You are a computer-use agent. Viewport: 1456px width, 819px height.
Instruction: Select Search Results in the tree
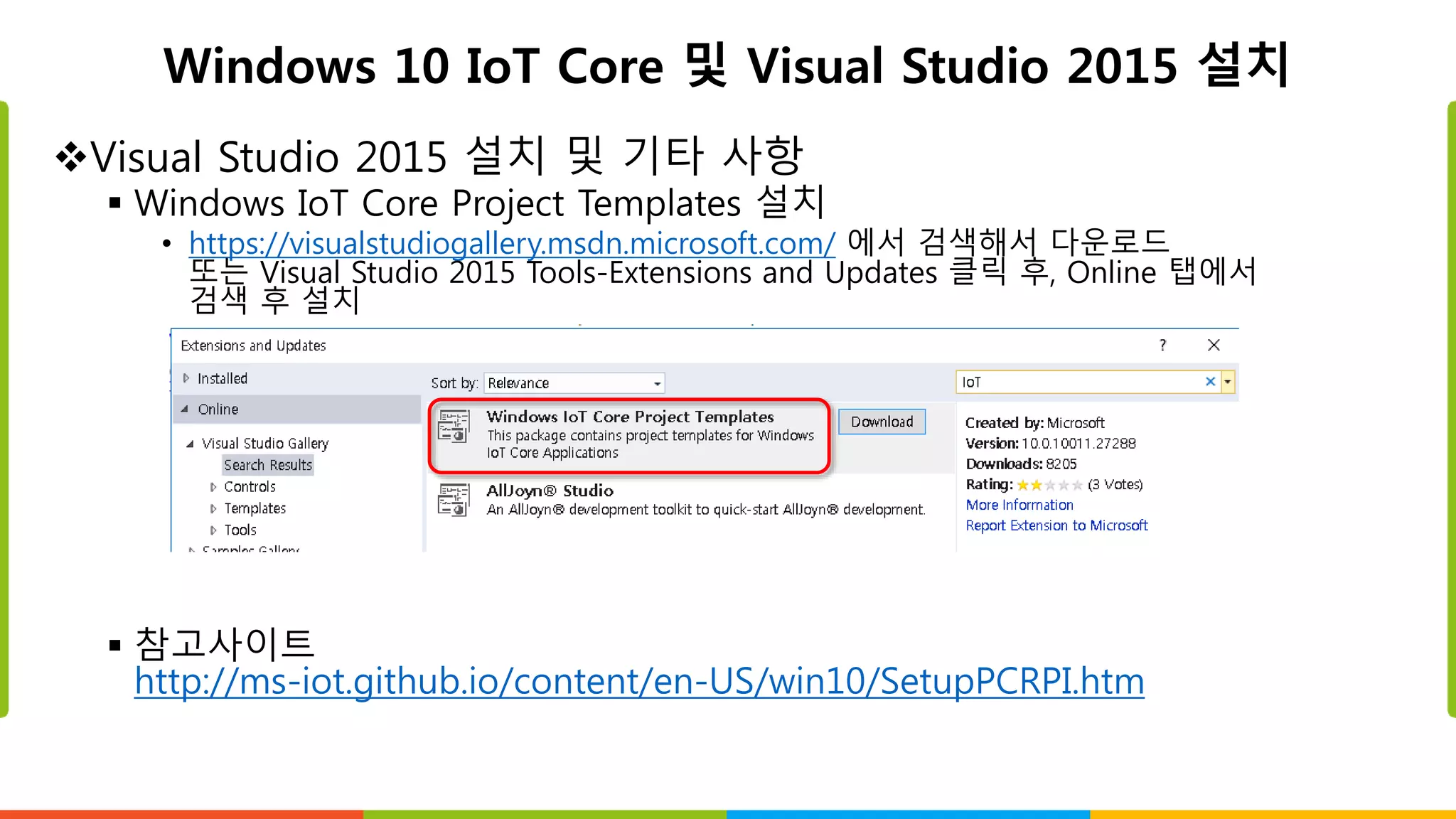click(268, 465)
